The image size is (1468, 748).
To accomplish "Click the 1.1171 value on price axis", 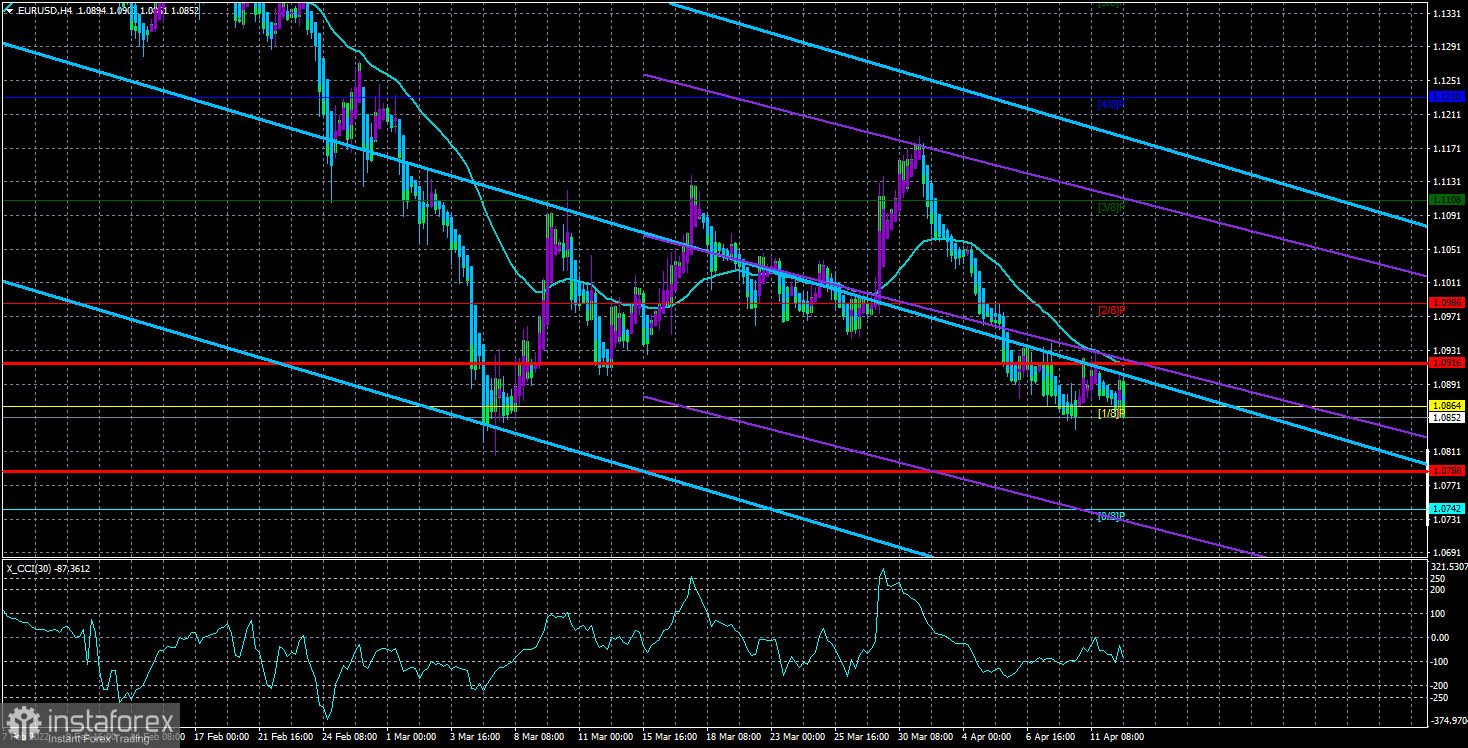I will [1447, 148].
